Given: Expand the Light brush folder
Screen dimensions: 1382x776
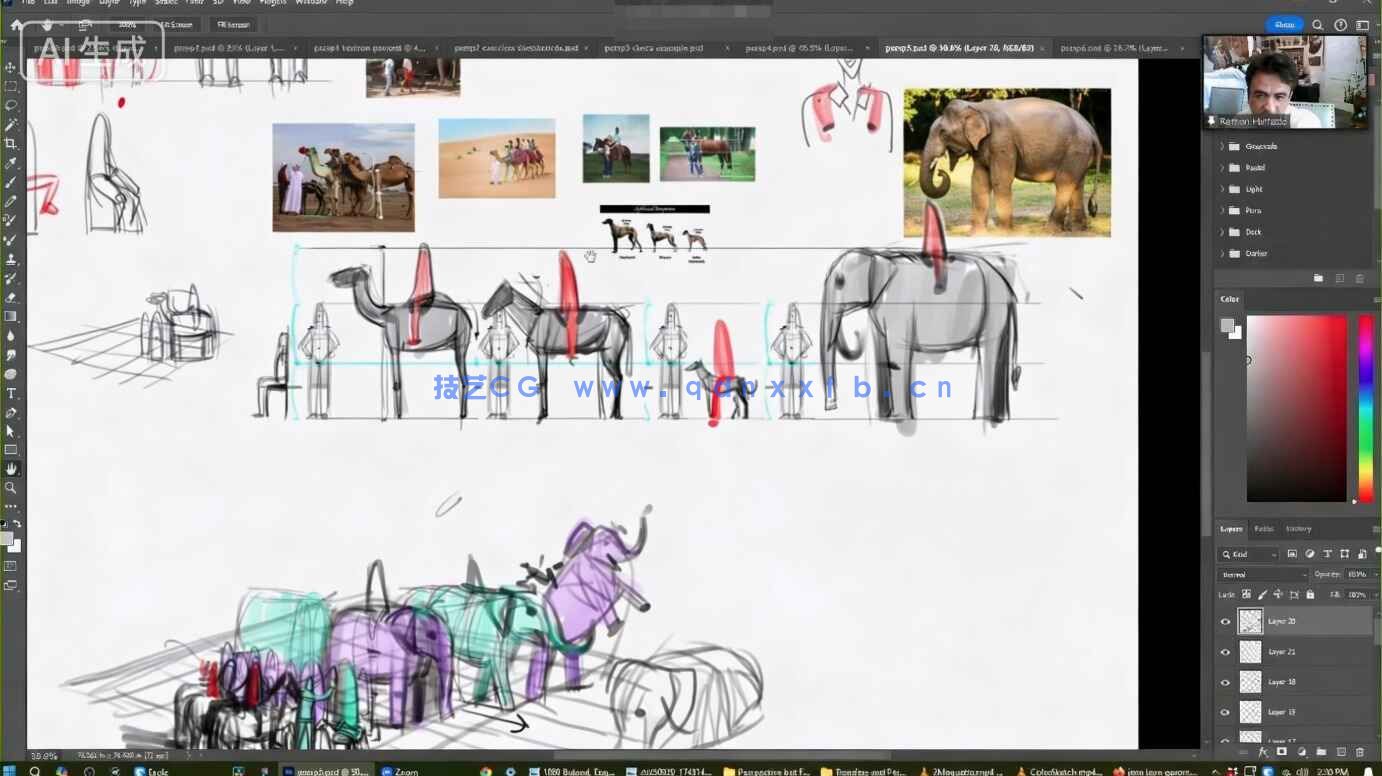Looking at the screenshot, I should (1222, 189).
